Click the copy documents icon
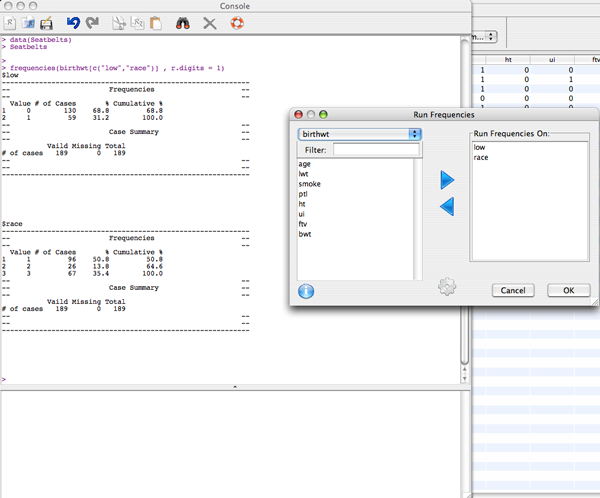 [137, 23]
